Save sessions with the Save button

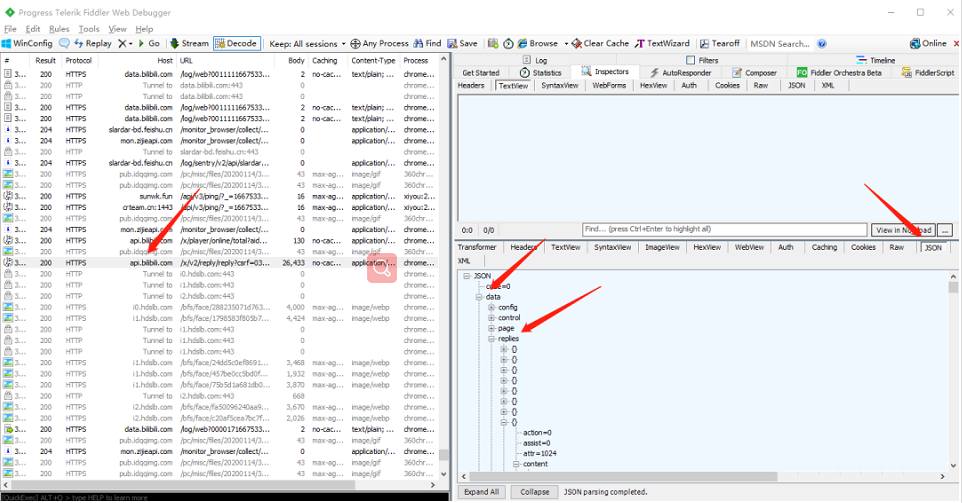[463, 44]
